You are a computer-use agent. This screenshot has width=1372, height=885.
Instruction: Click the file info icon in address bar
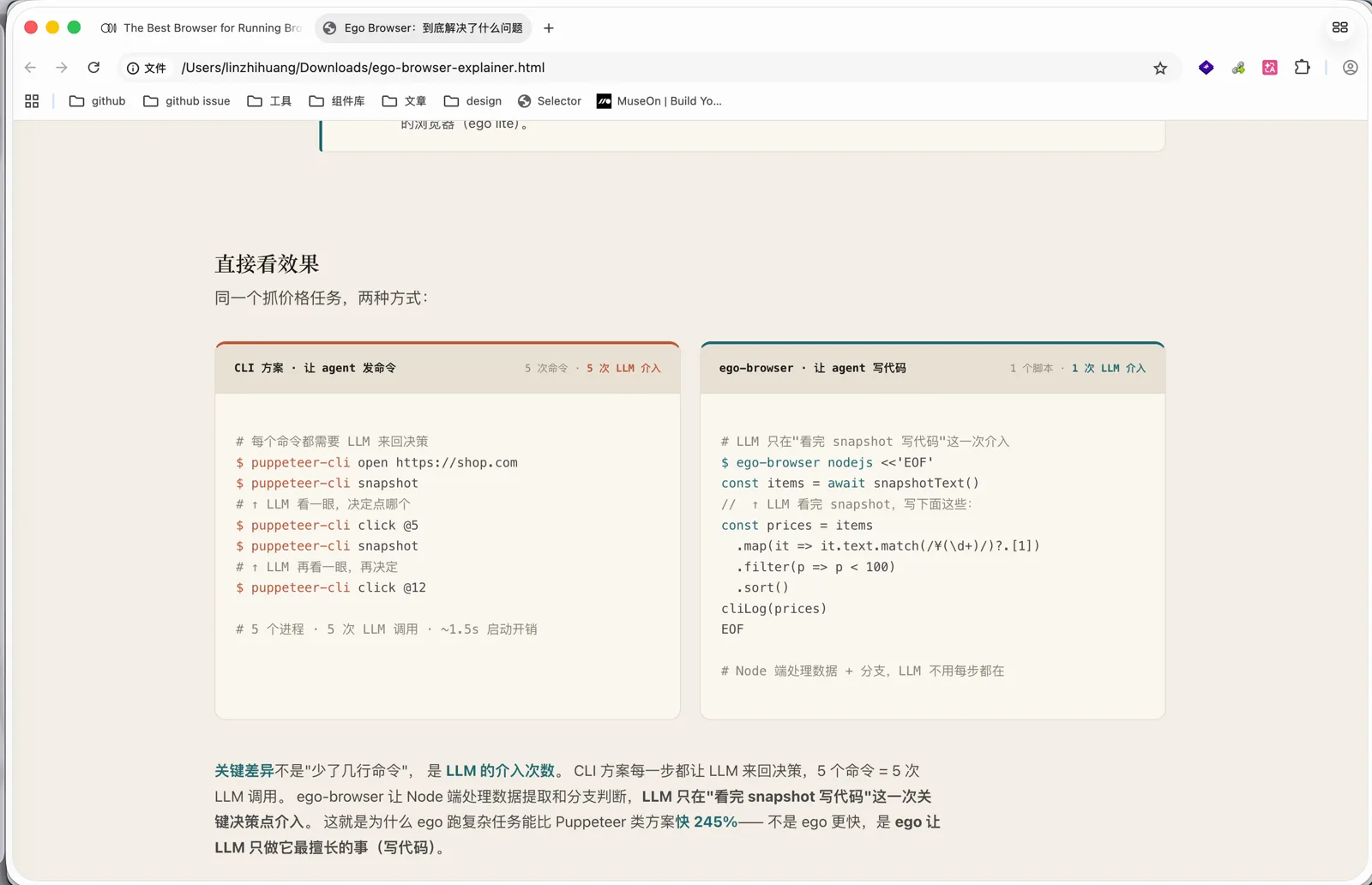(x=146, y=68)
